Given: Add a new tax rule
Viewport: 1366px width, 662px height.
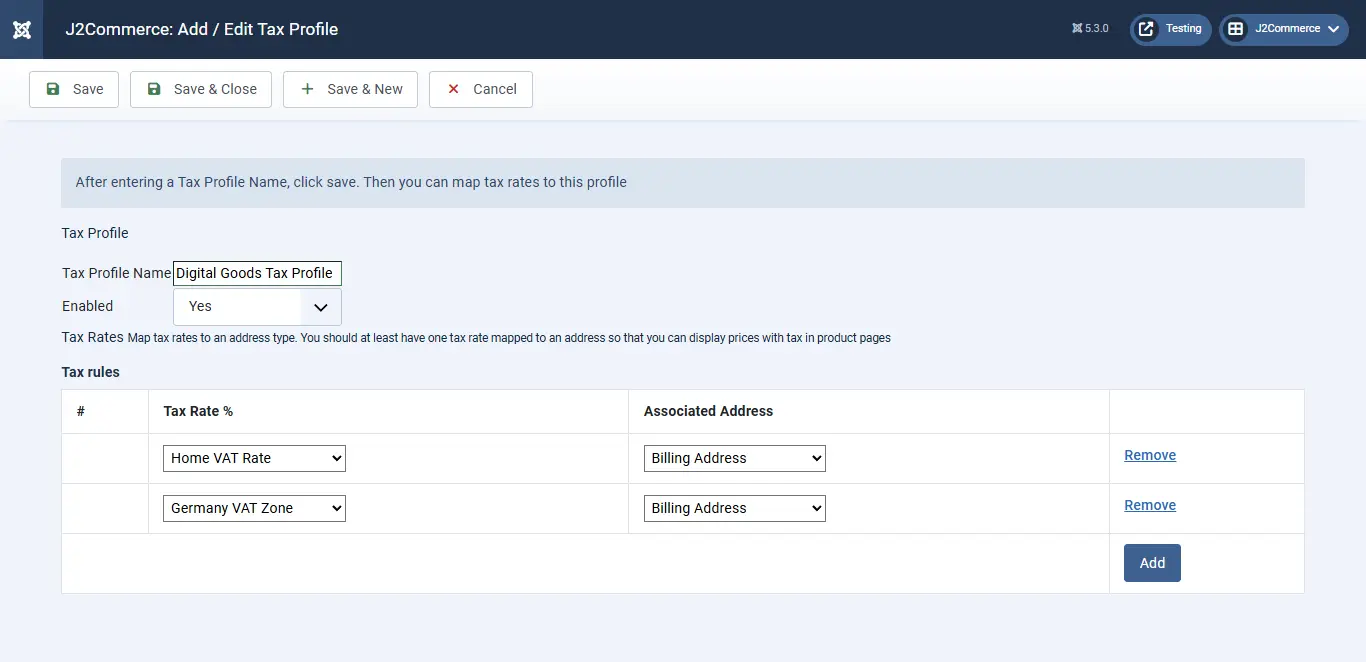Looking at the screenshot, I should pyautogui.click(x=1152, y=563).
